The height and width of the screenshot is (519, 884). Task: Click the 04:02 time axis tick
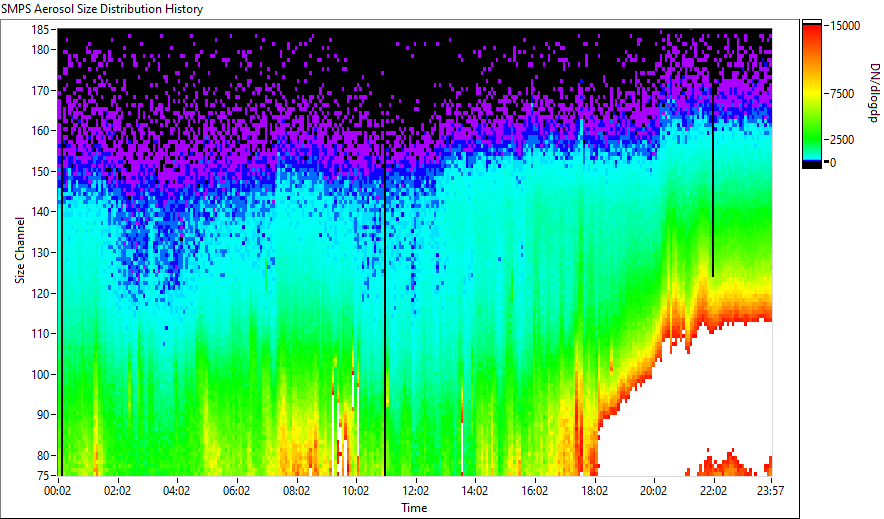click(176, 491)
